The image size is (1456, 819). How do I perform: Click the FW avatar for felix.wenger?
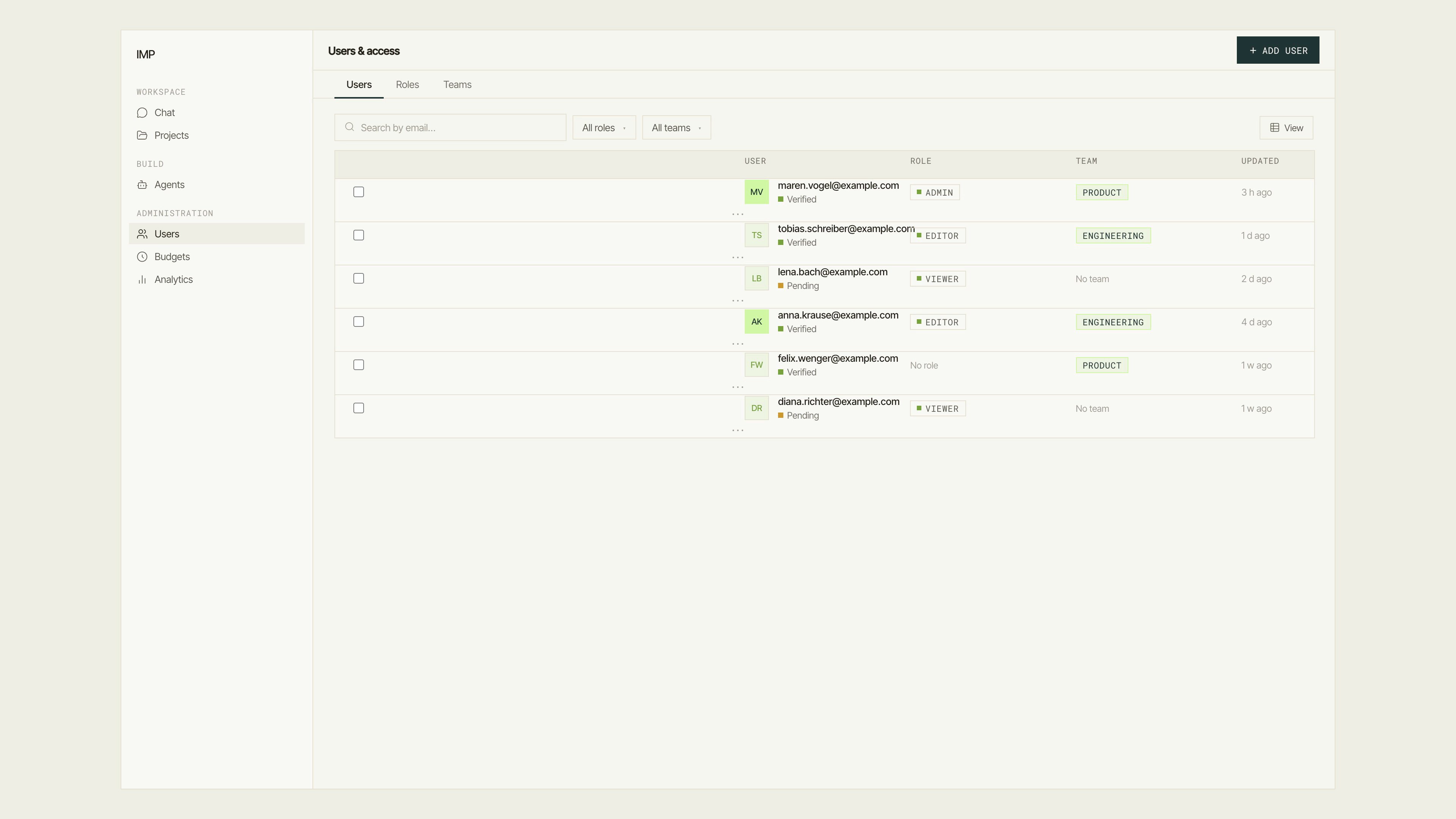pyautogui.click(x=756, y=365)
